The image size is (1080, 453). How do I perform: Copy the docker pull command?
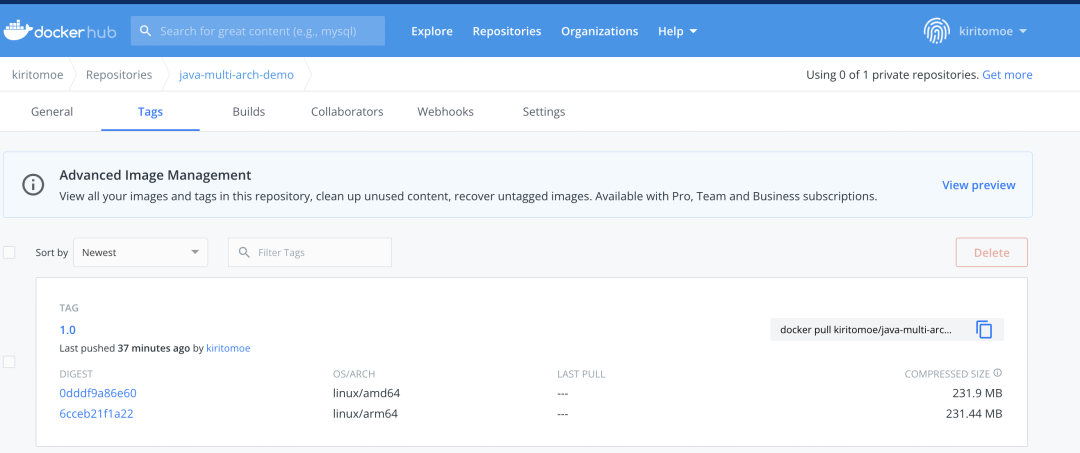[x=984, y=330]
